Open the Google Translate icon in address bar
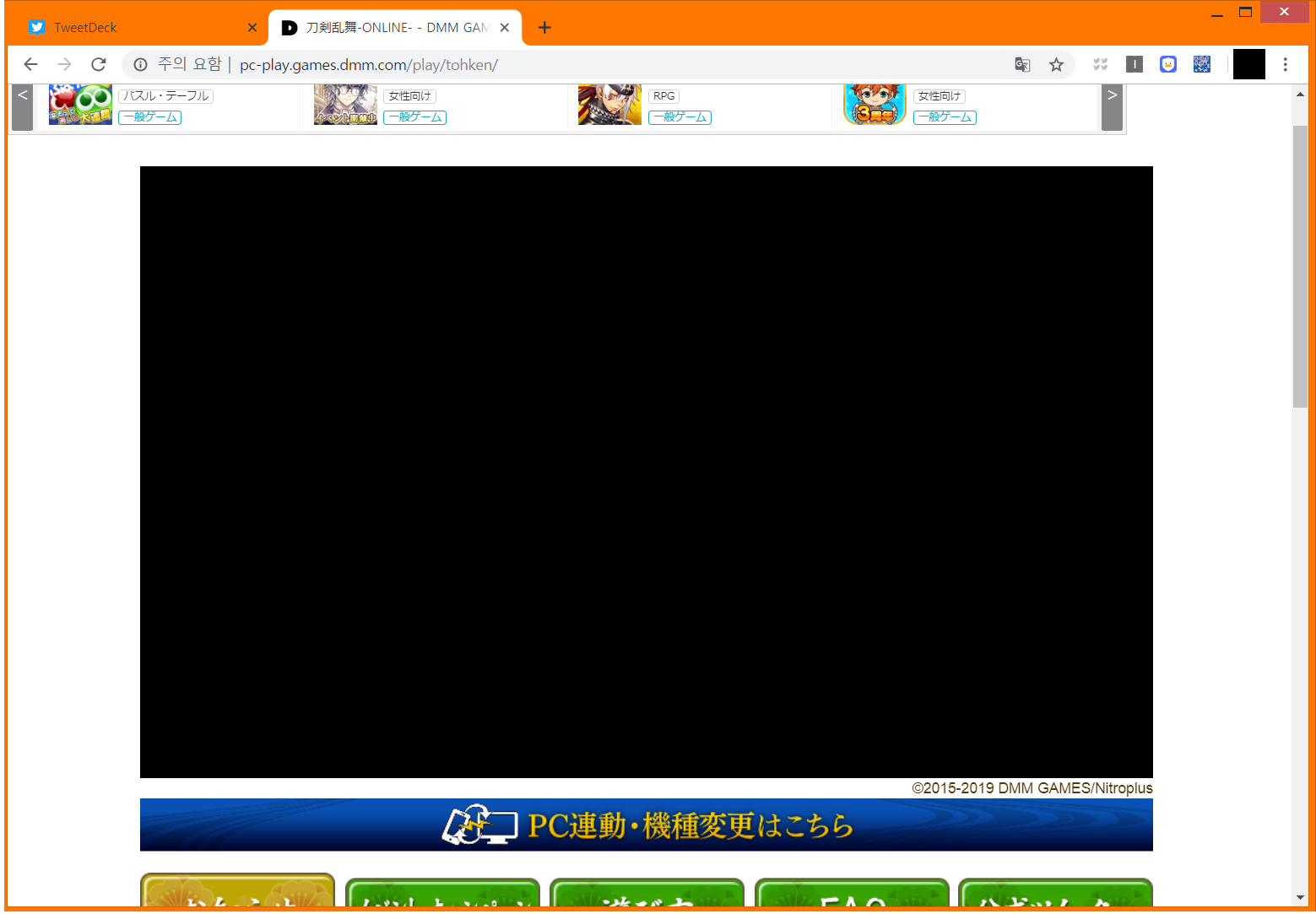This screenshot has width=1316, height=914. [x=1022, y=64]
